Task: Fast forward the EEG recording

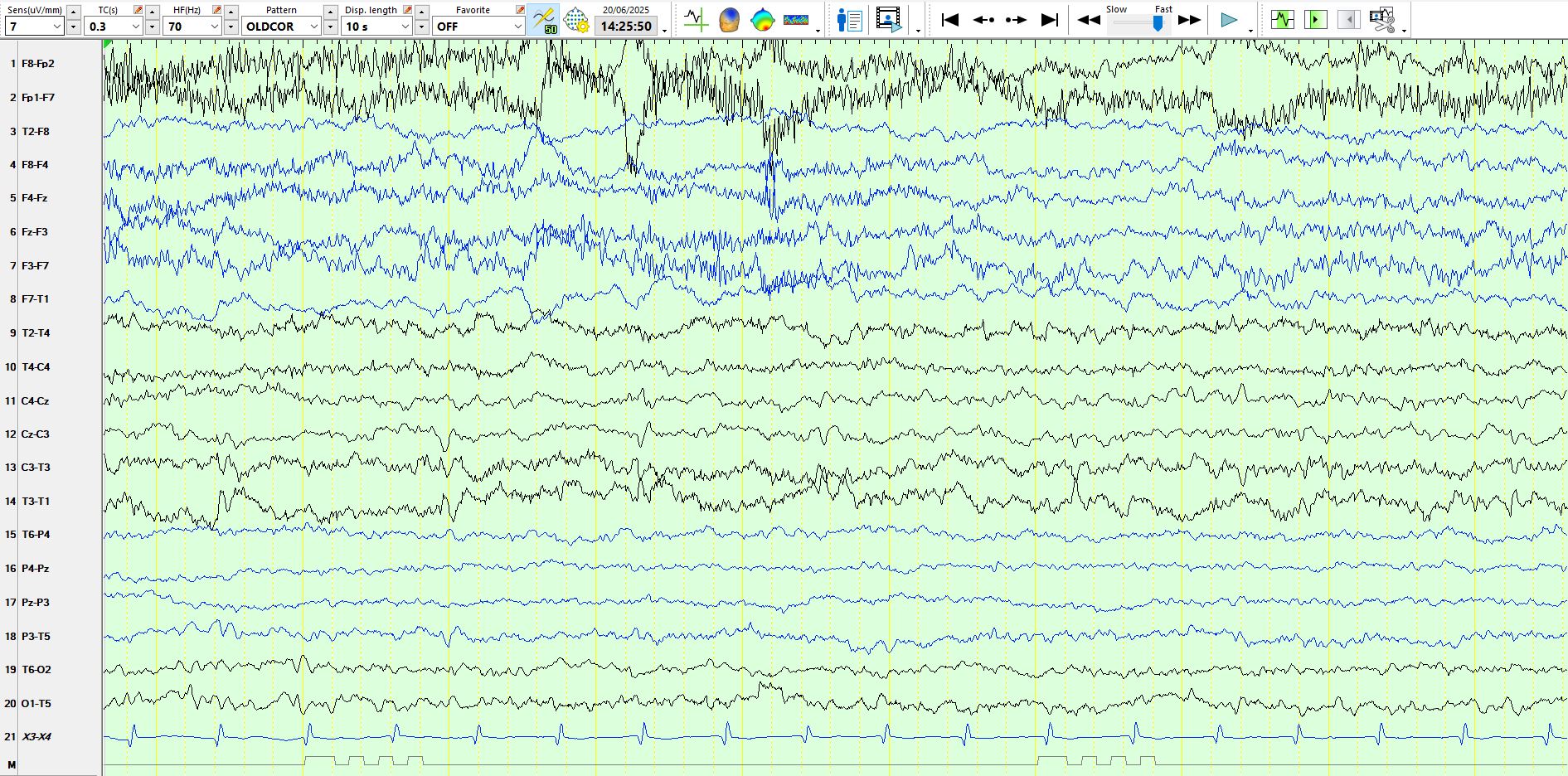Action: [1190, 20]
